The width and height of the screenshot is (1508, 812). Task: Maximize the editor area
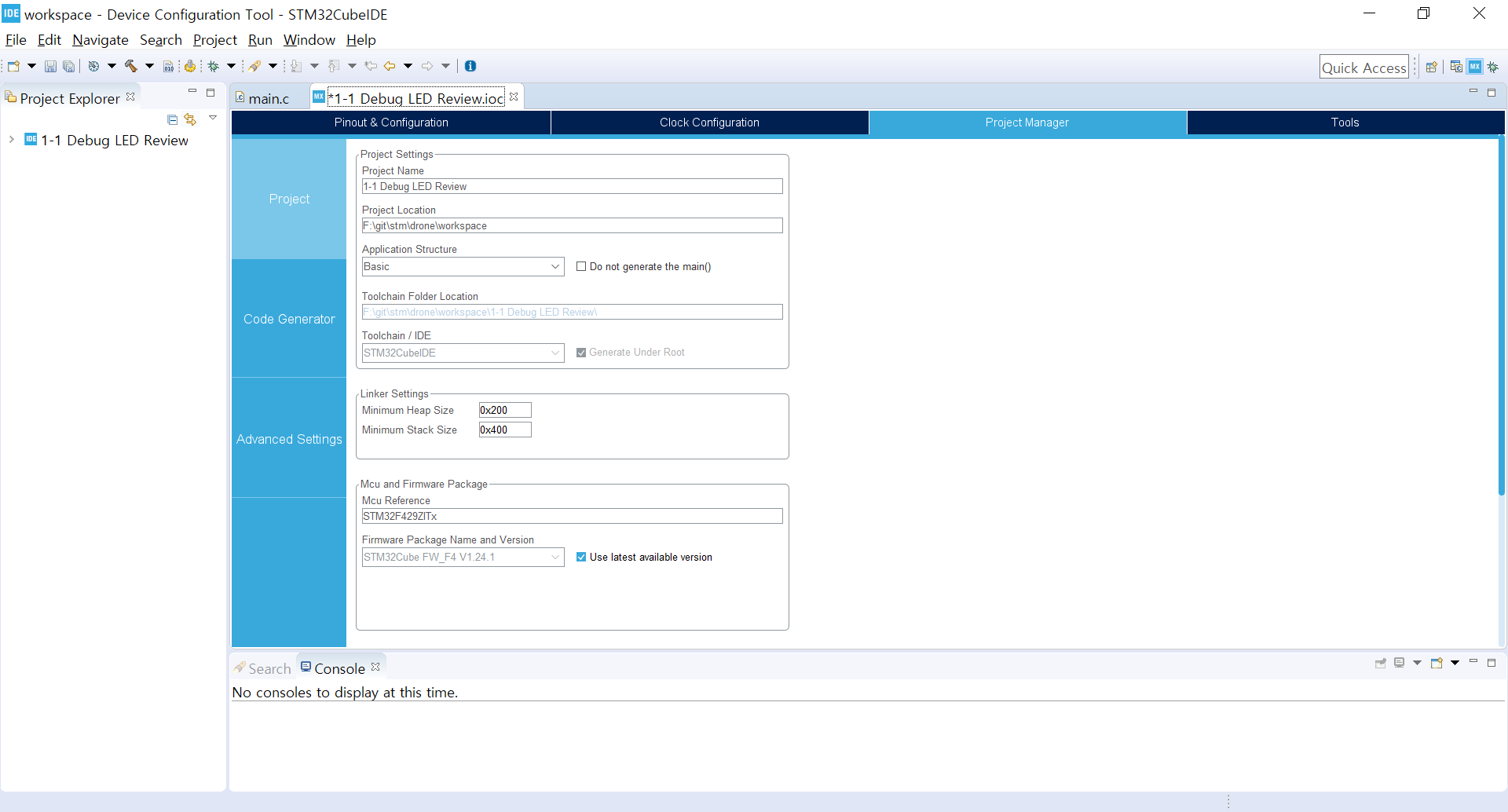pos(1492,93)
